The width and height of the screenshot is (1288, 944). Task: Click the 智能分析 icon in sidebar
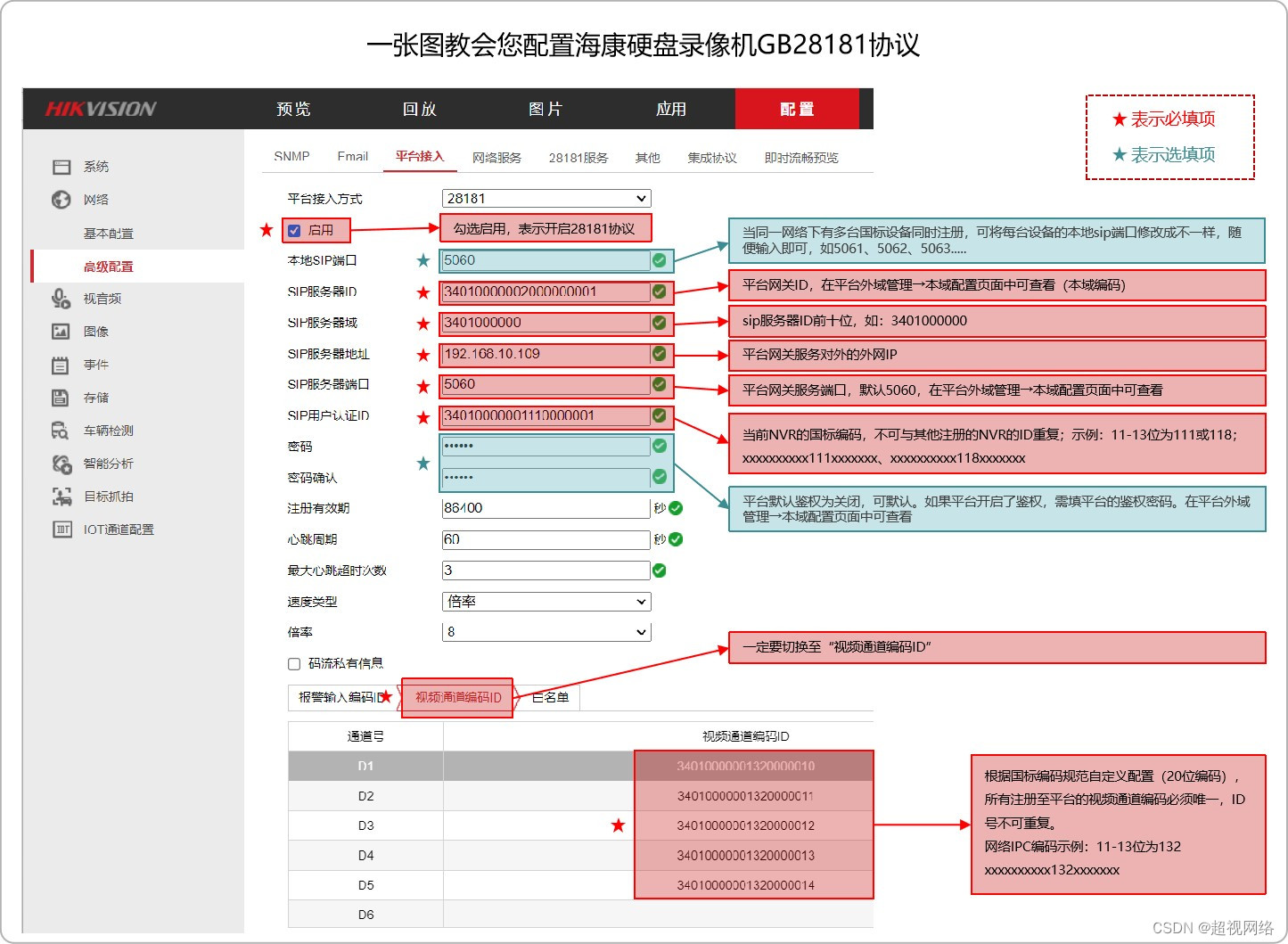pos(61,464)
